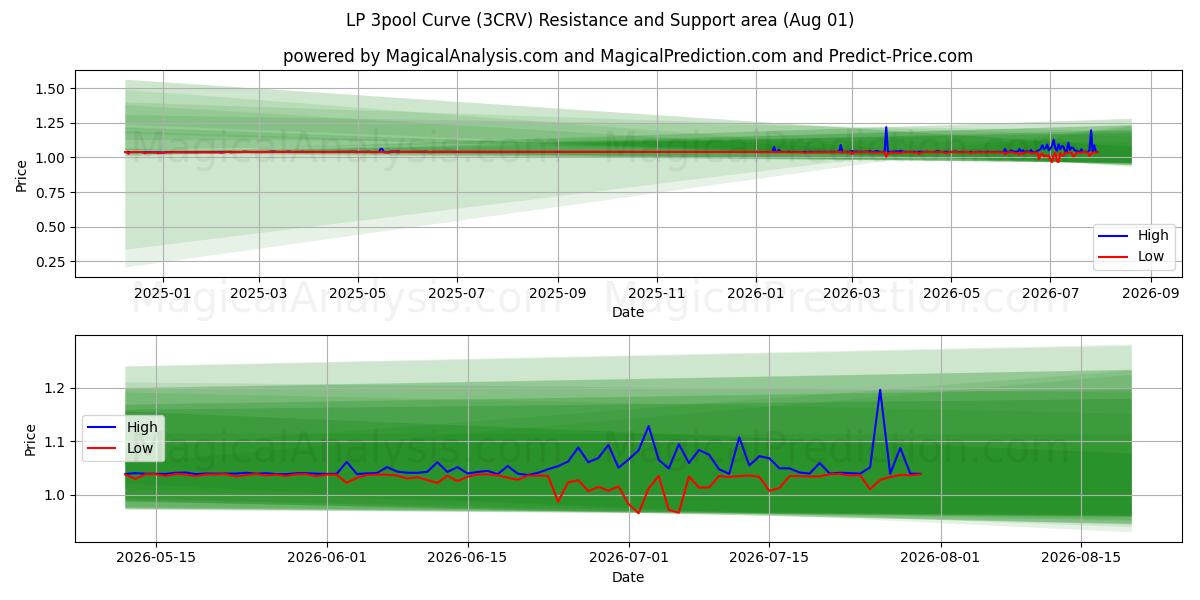Click the 2026-07-15 tick label on the bottom chart

[769, 557]
